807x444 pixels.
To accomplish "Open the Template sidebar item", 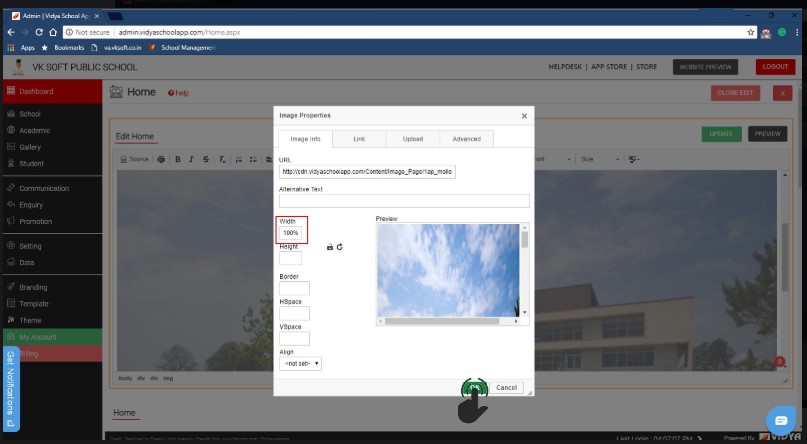I will tap(33, 304).
